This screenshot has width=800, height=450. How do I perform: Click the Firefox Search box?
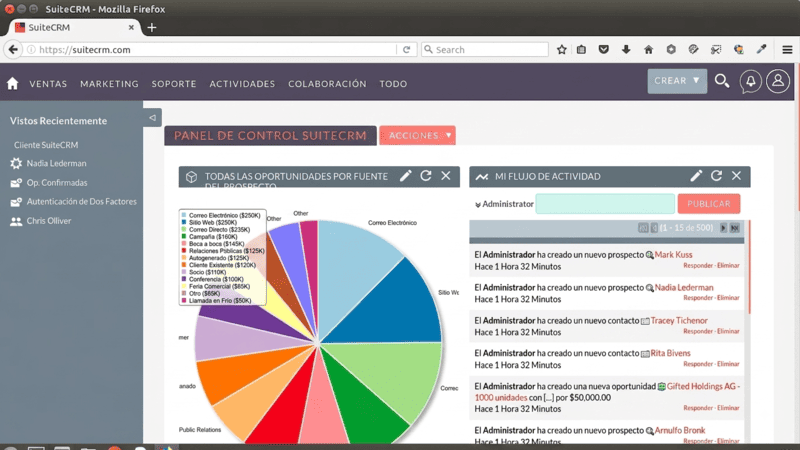click(x=485, y=49)
